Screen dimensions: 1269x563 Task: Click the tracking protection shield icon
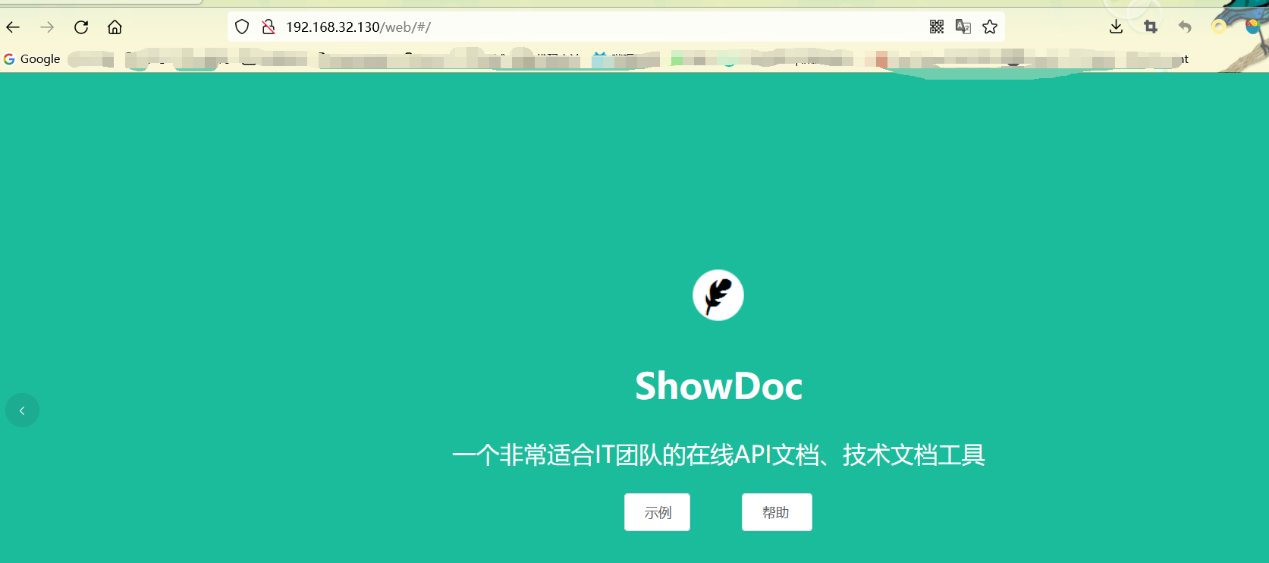click(x=242, y=27)
